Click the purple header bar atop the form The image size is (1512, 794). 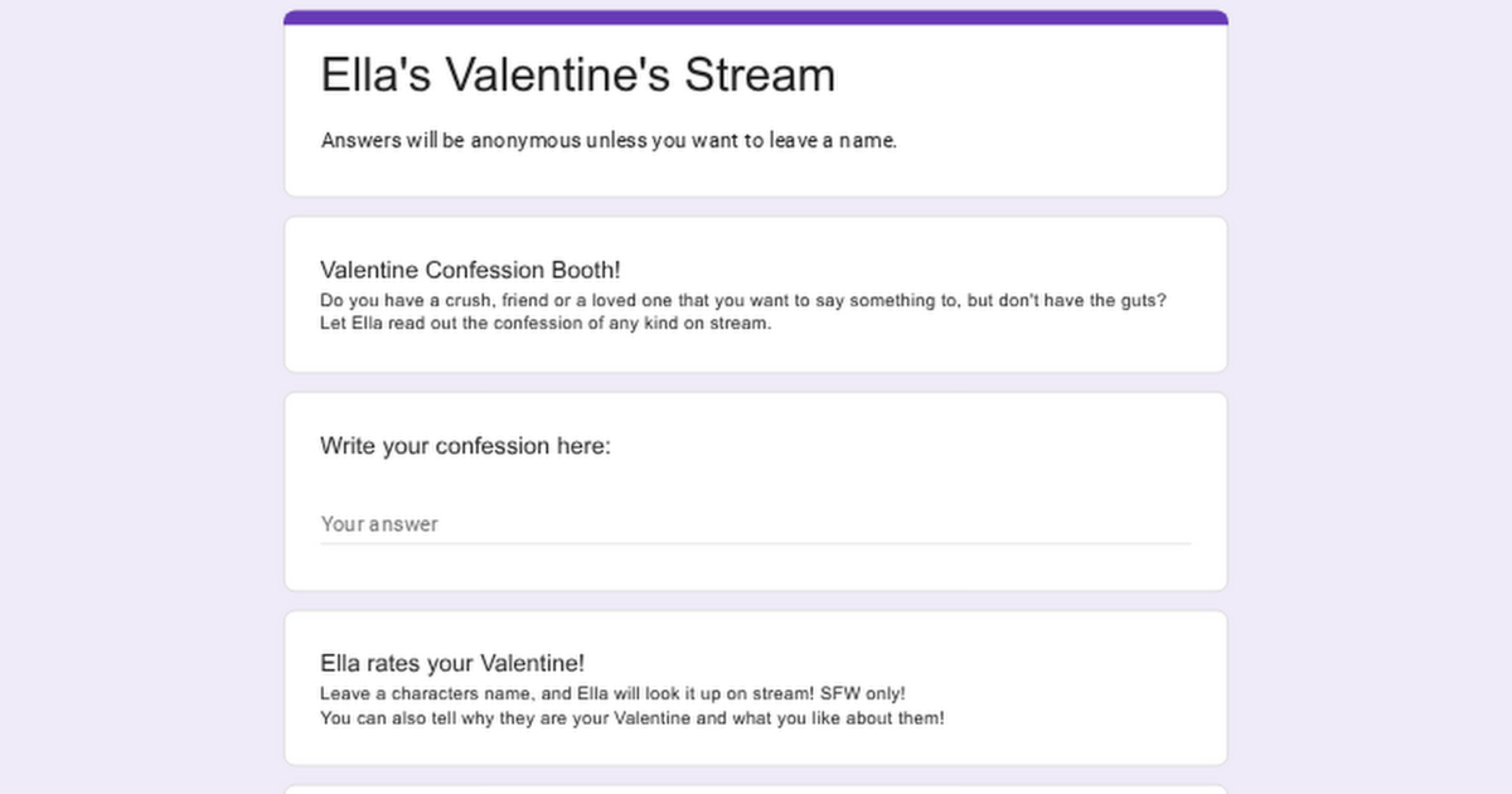point(754,17)
